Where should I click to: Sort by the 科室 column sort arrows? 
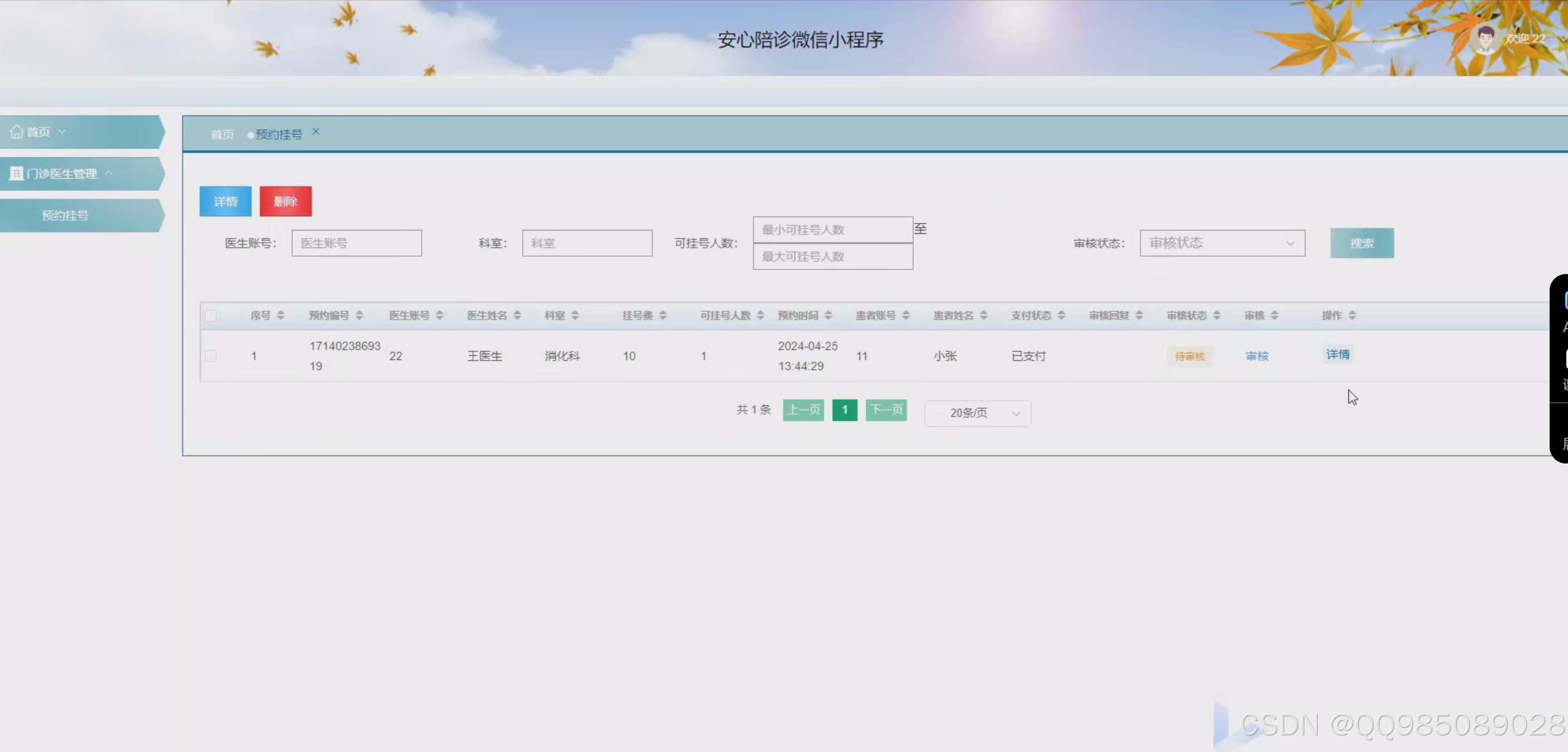pos(576,315)
